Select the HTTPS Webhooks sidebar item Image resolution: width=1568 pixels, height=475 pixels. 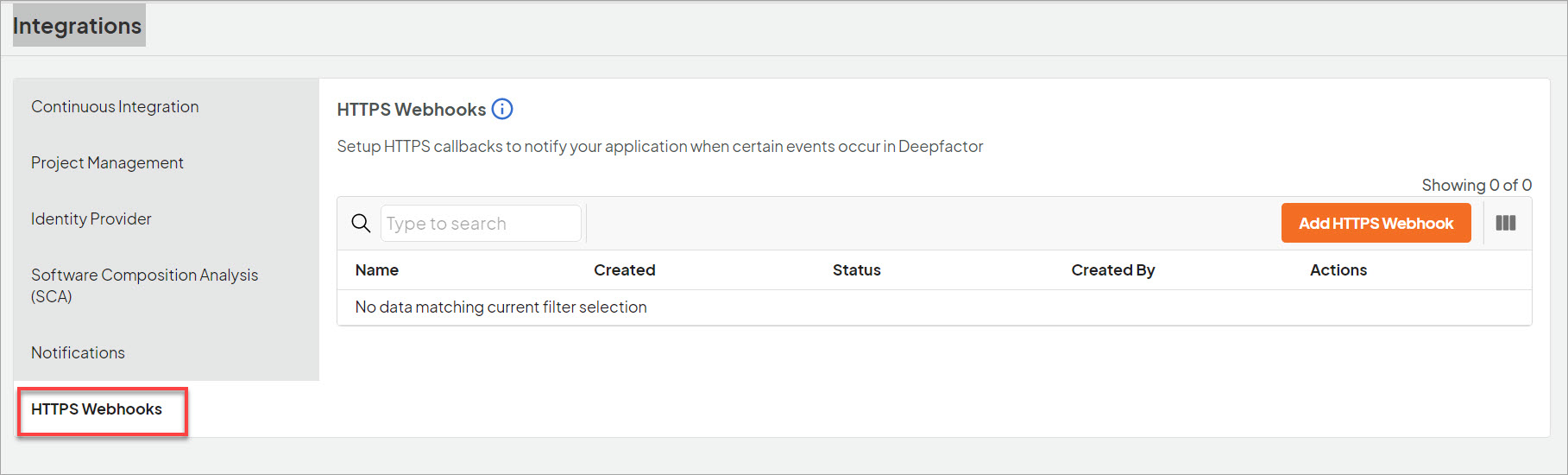pos(97,408)
